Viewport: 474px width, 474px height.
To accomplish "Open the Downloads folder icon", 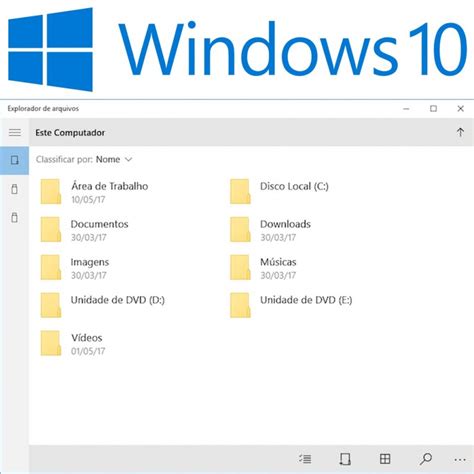I will pyautogui.click(x=240, y=229).
